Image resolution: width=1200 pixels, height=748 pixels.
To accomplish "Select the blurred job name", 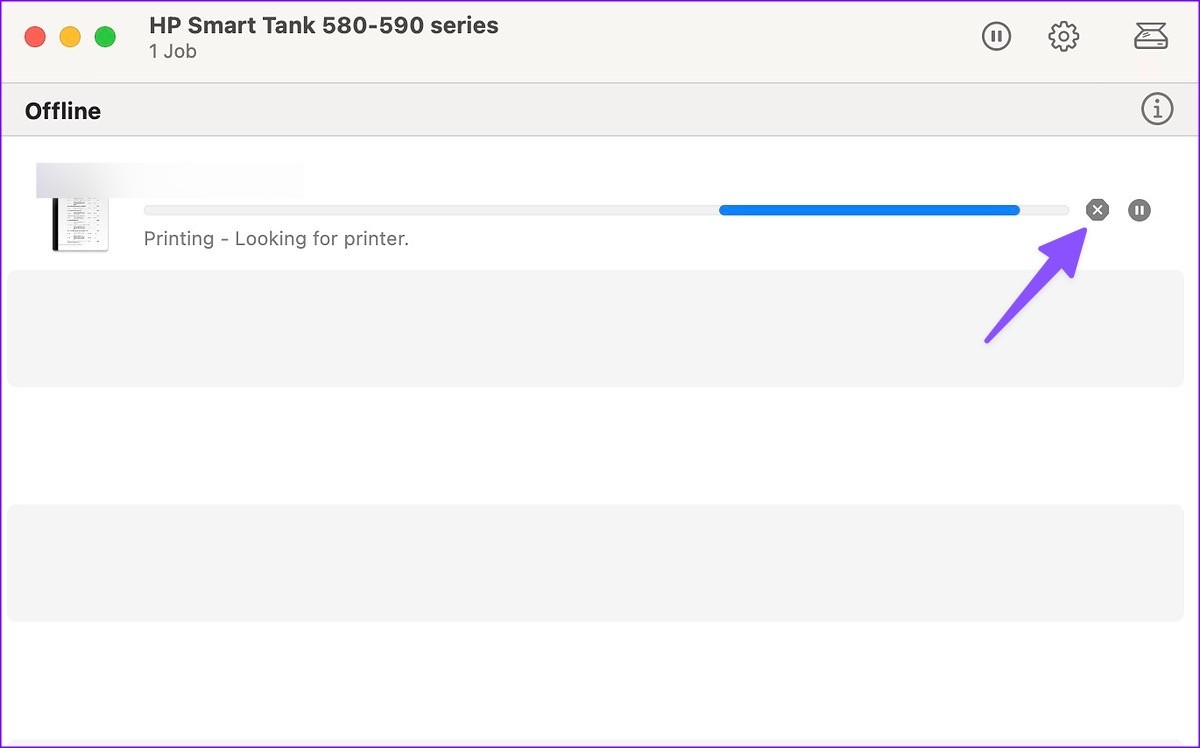I will pos(170,180).
